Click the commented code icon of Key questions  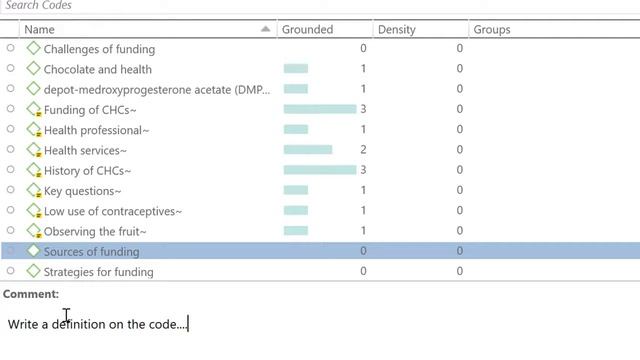(34, 191)
